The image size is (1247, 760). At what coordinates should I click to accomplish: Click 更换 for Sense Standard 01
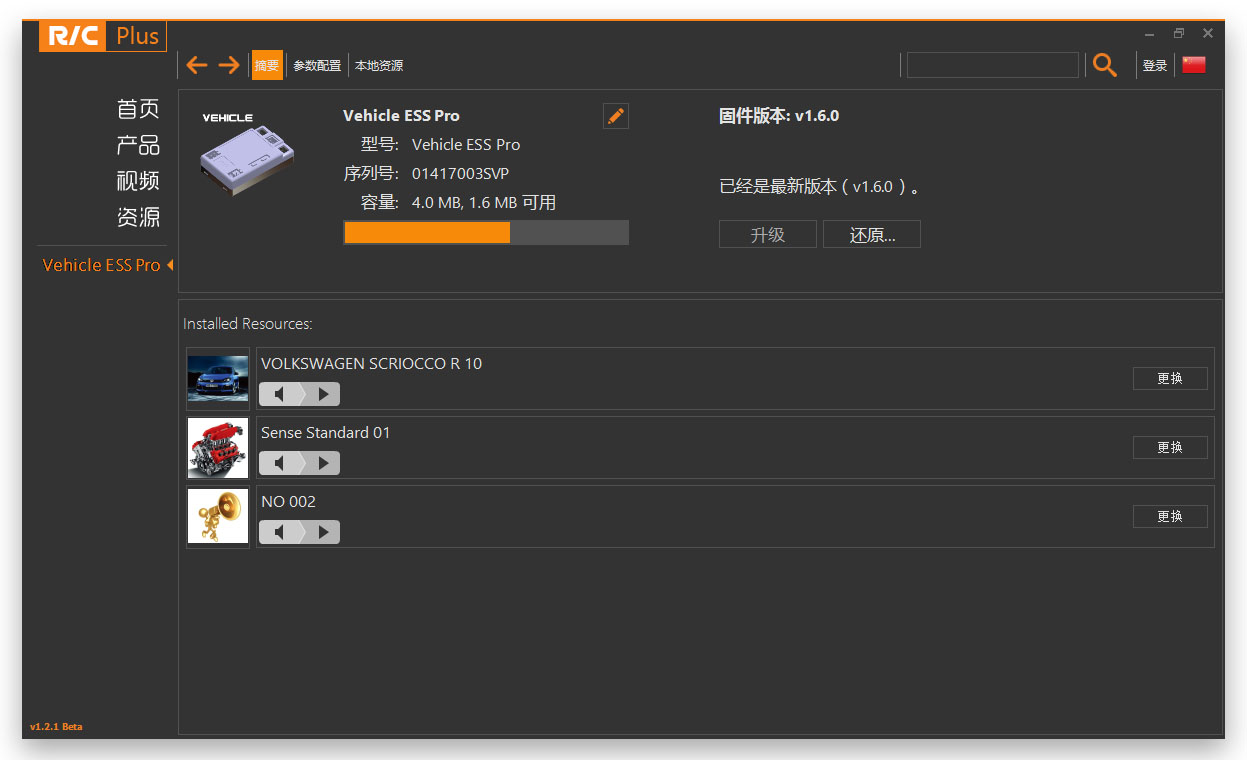1170,448
